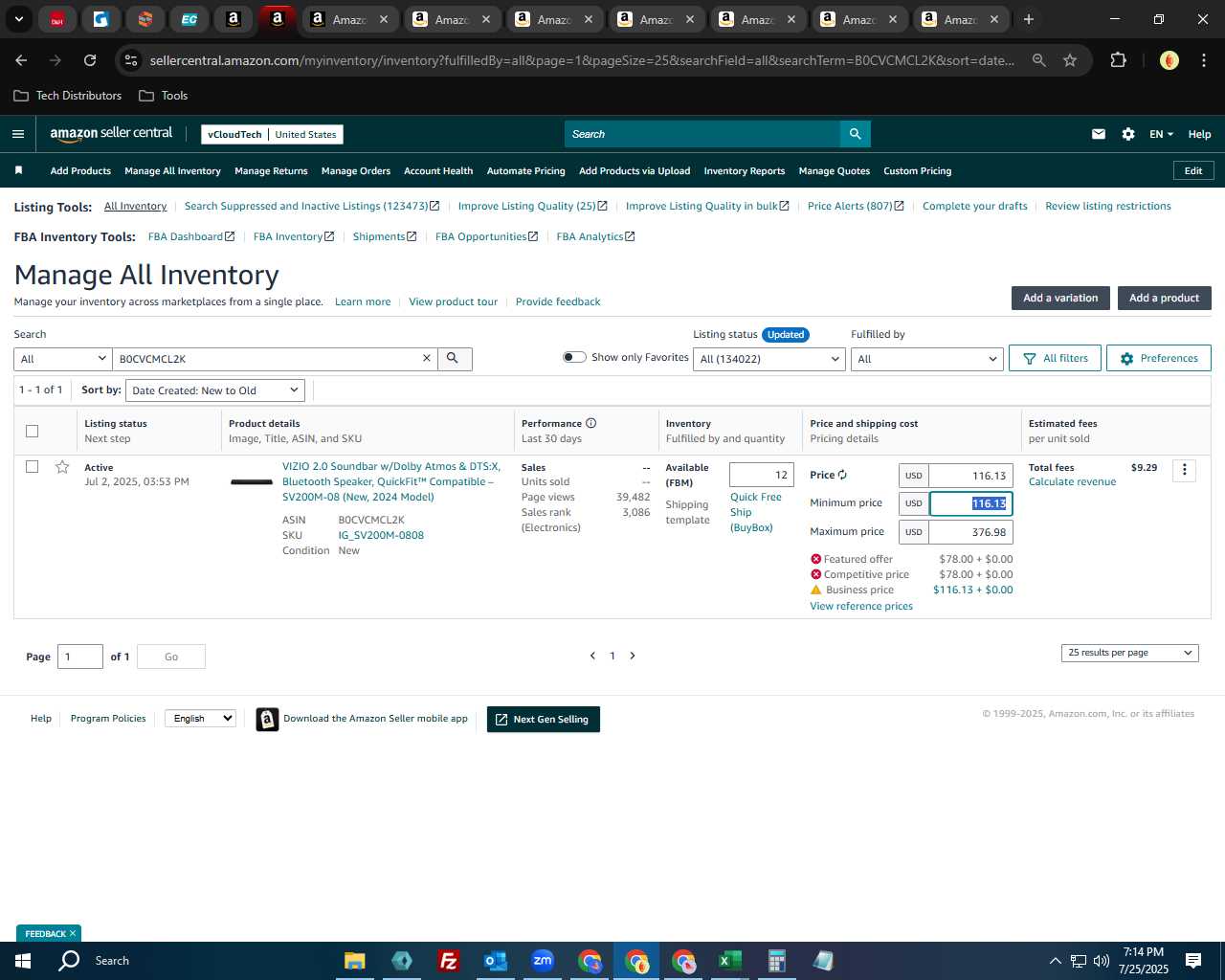The width and height of the screenshot is (1225, 980).
Task: Open Preferences button
Action: [x=1159, y=358]
